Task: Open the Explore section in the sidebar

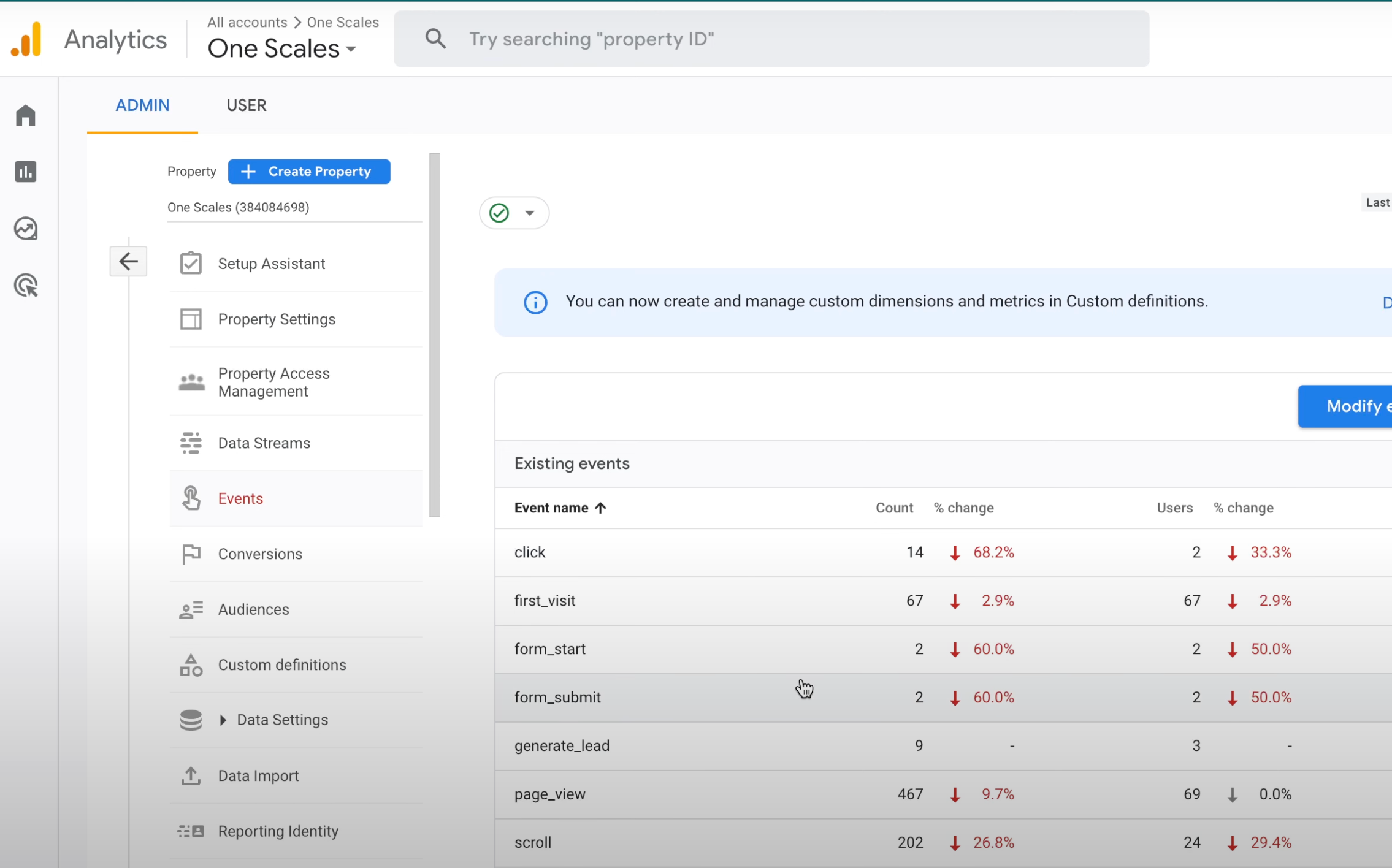Action: tap(26, 228)
